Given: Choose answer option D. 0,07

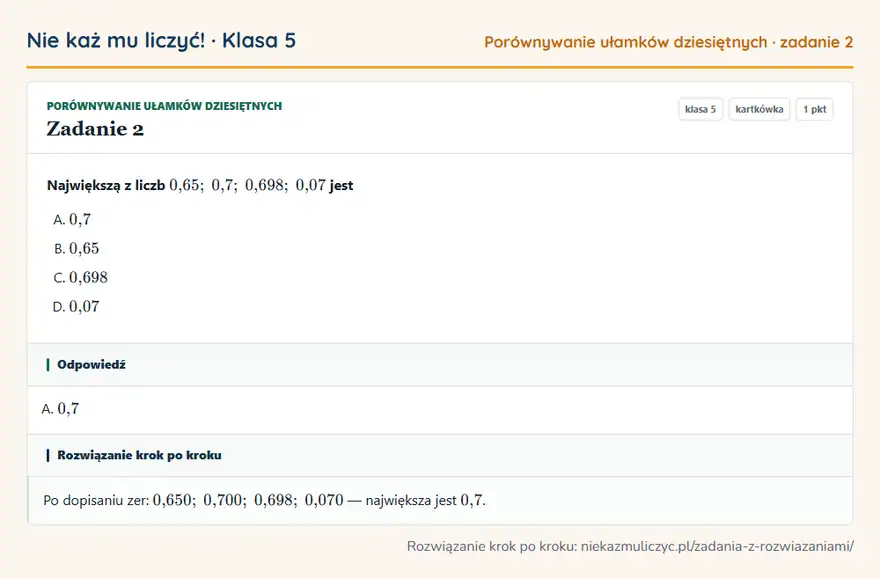Looking at the screenshot, I should (x=76, y=307).
